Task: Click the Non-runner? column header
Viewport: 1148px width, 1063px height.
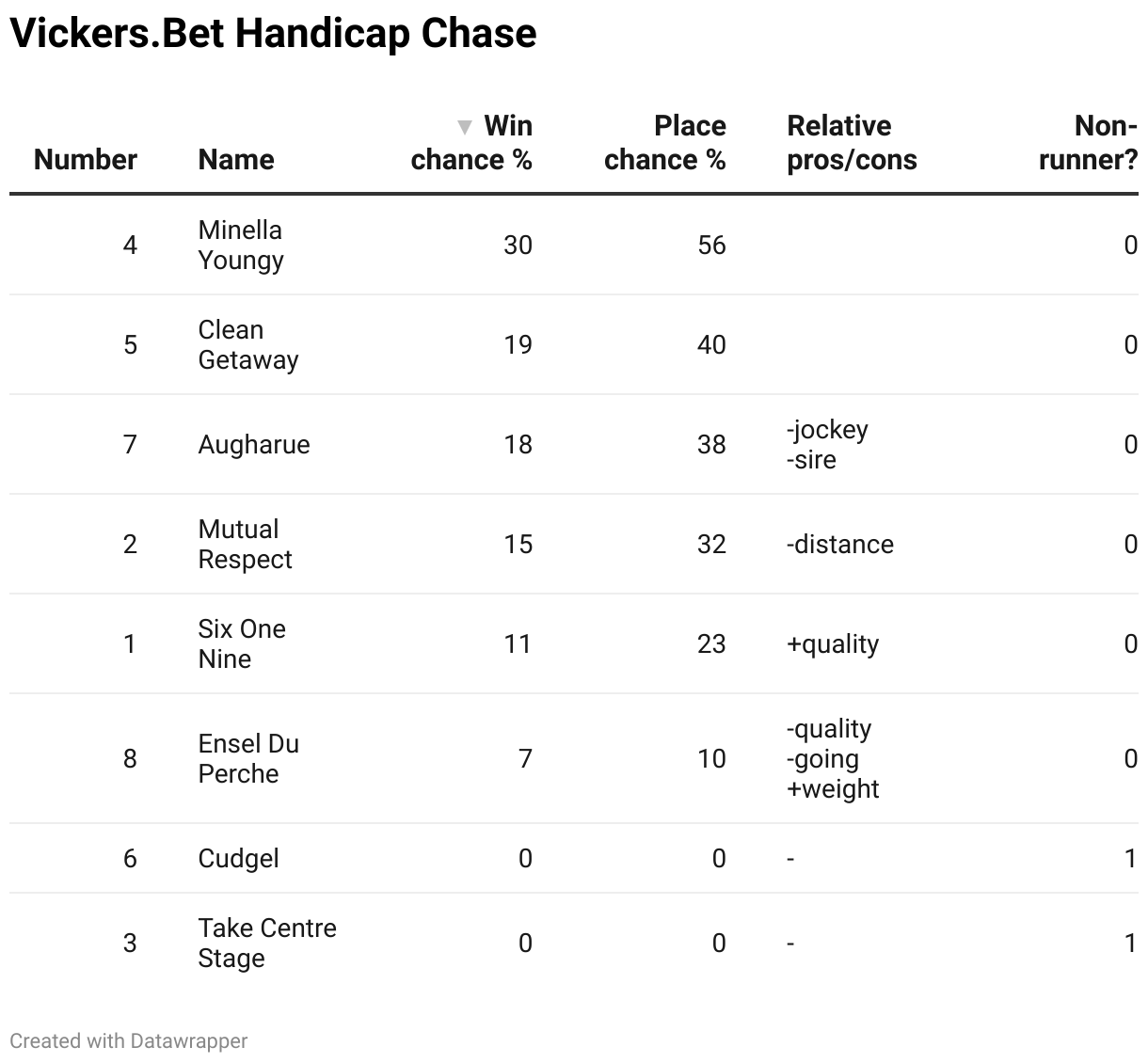Action: tap(1088, 143)
